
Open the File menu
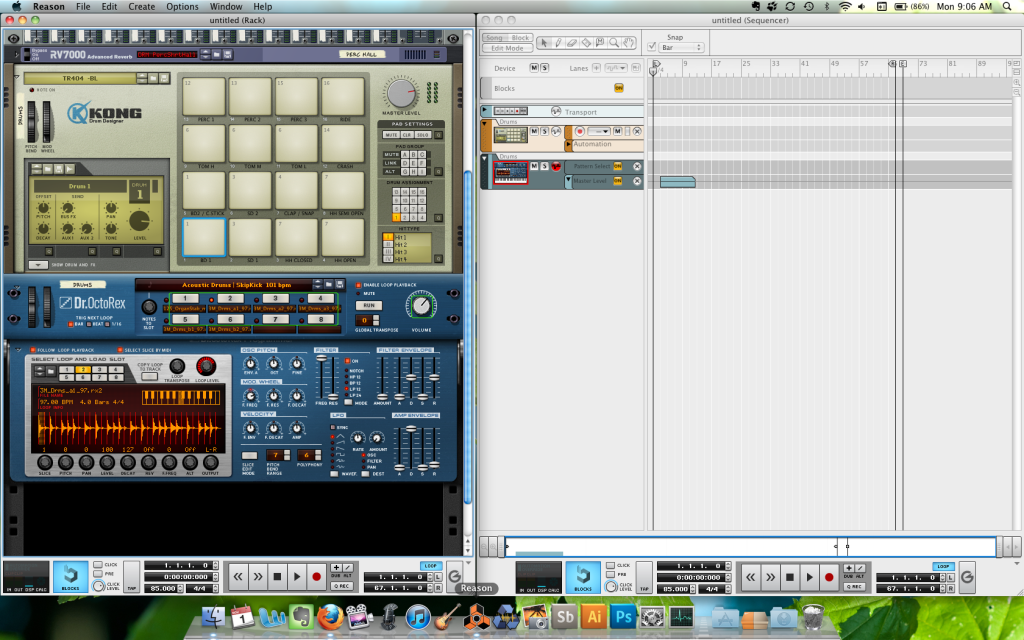[x=83, y=7]
